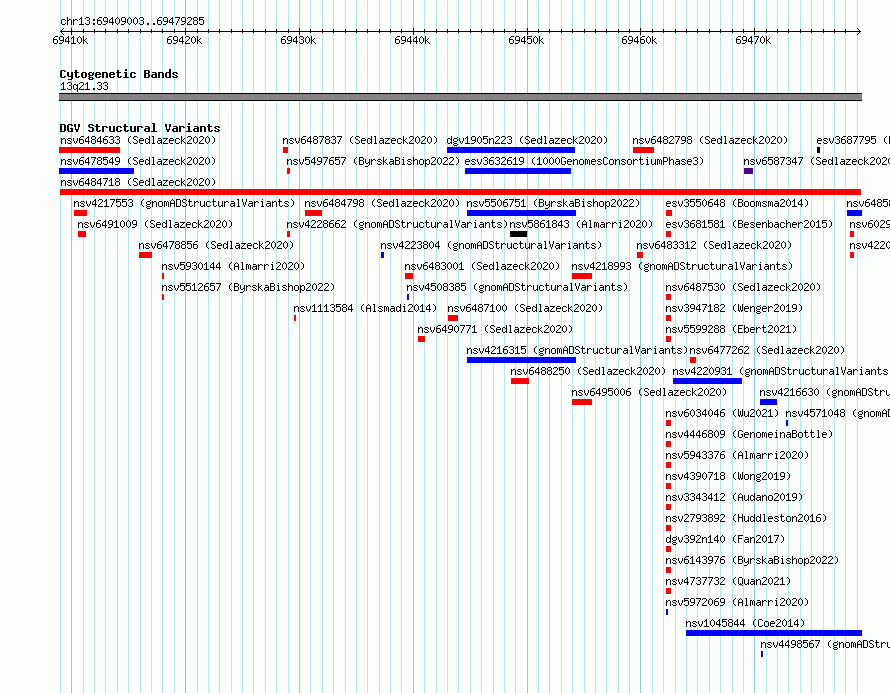Click nsv4223804 gnomAD variant label
The image size is (890, 693).
click(492, 245)
